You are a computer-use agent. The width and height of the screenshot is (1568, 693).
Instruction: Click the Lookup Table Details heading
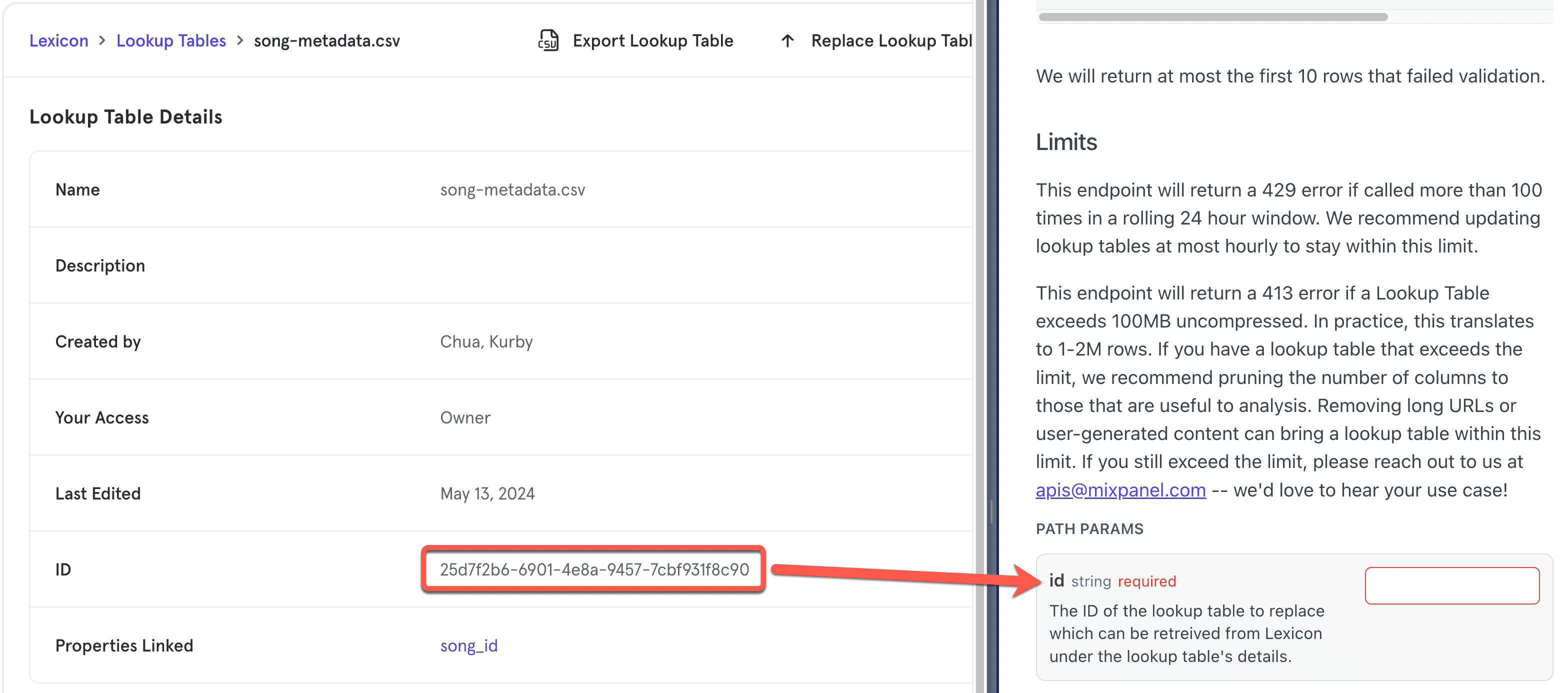126,117
